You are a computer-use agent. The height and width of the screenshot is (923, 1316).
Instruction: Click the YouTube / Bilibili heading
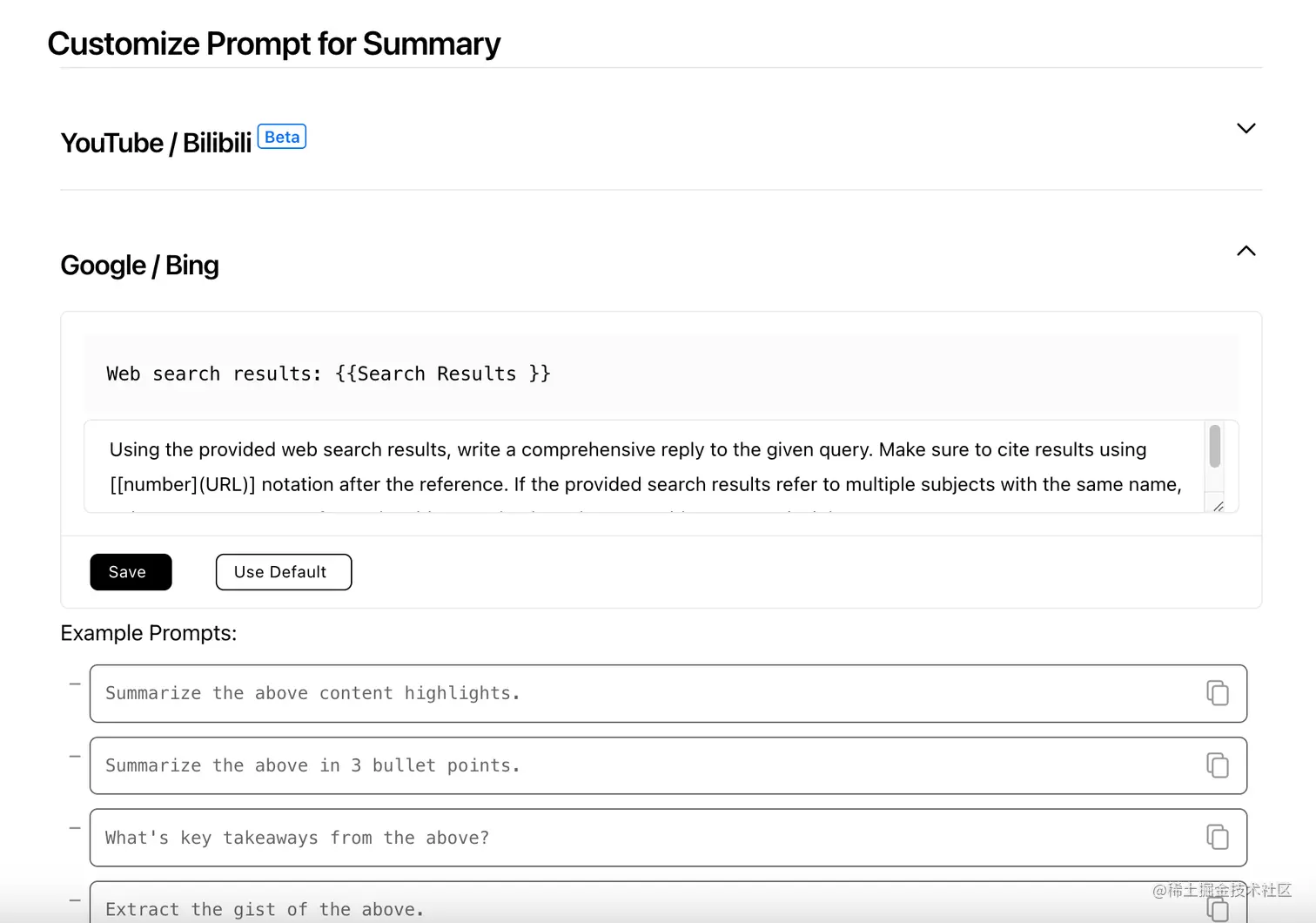156,143
